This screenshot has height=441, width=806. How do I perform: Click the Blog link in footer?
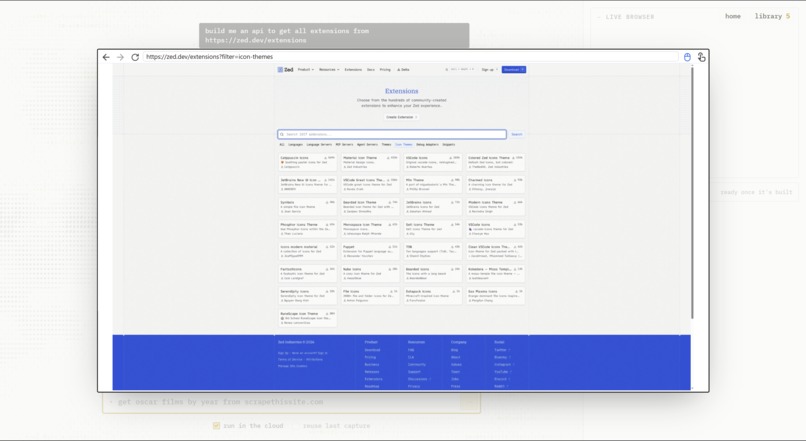(454, 350)
